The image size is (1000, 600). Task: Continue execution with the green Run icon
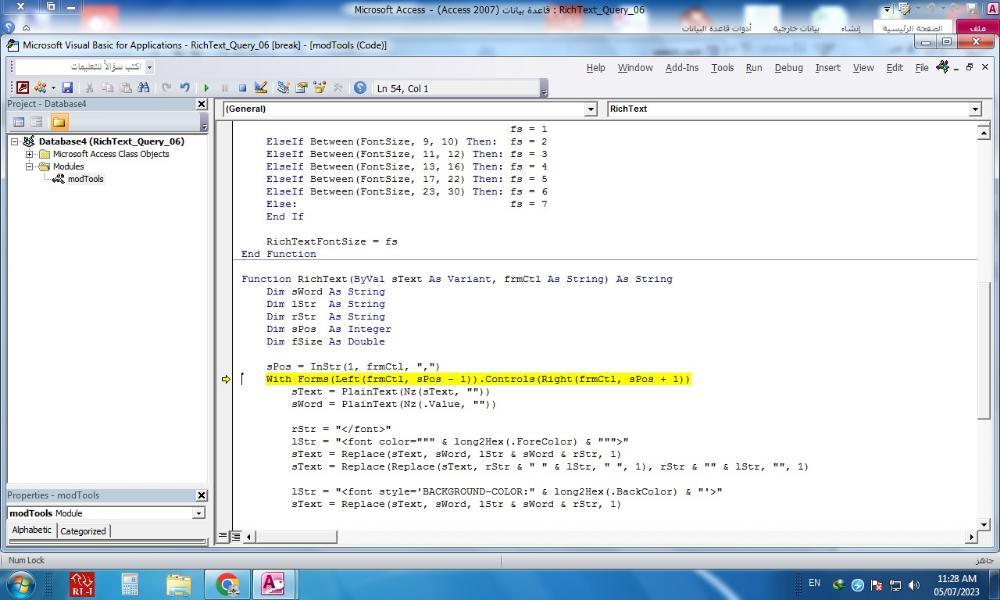pyautogui.click(x=206, y=88)
